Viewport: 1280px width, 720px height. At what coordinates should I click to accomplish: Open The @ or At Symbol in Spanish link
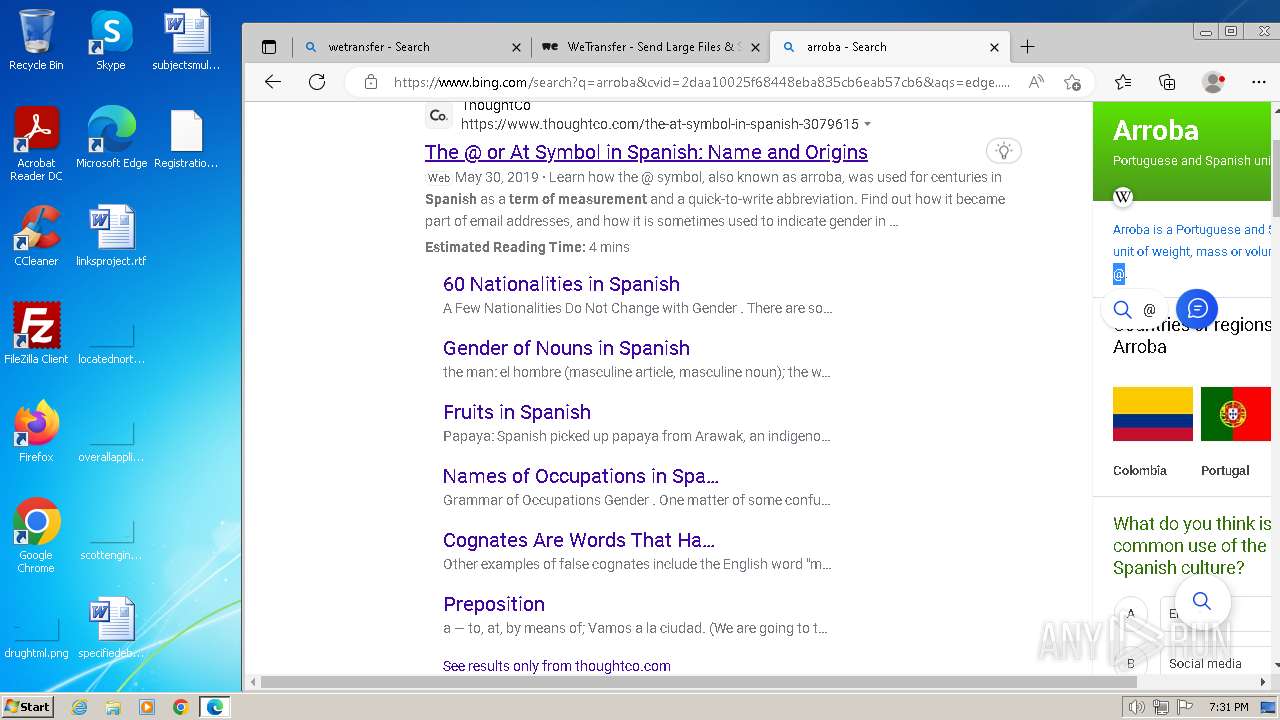tap(646, 152)
